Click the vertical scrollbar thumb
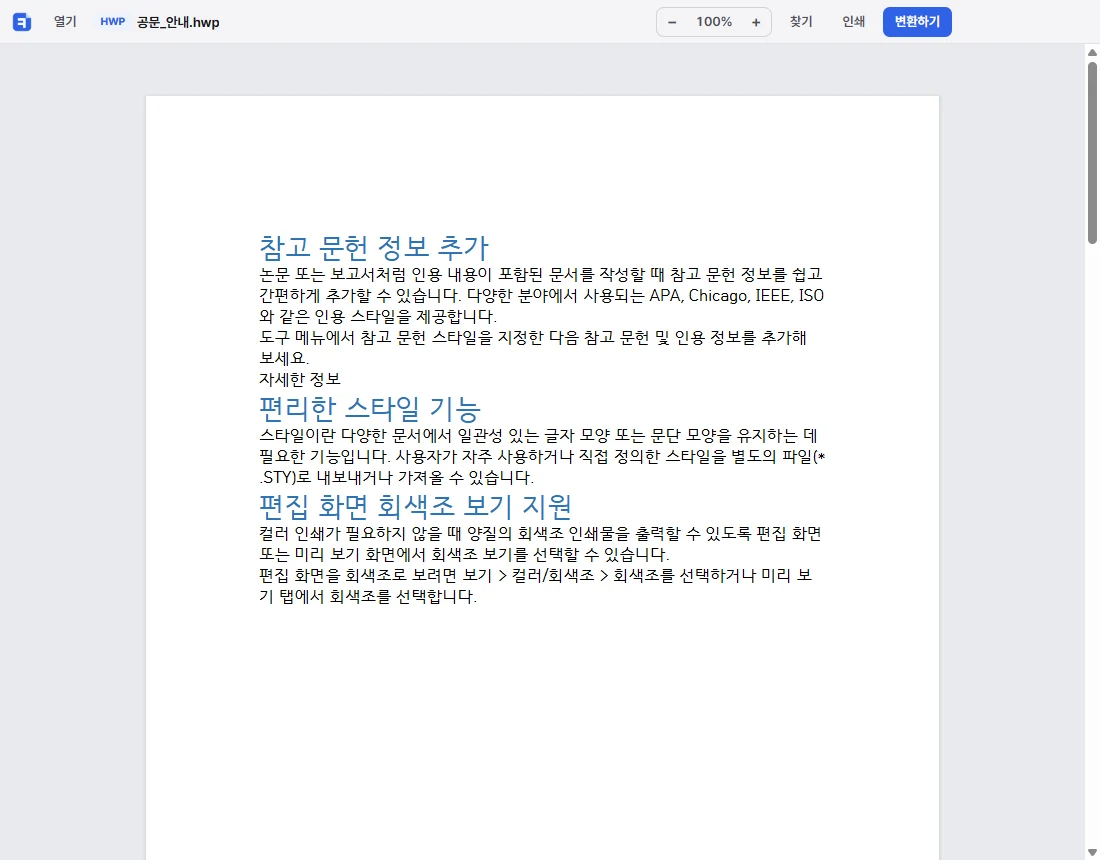Viewport: 1100px width, 860px height. tap(1092, 153)
